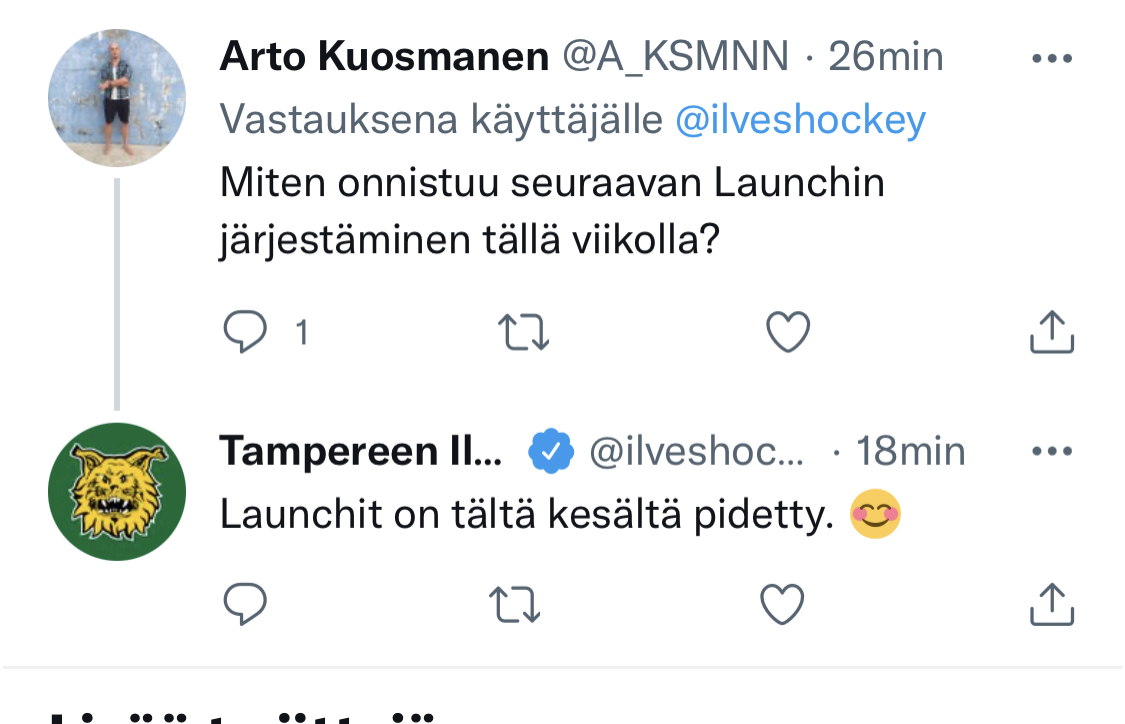Open more options for Ilves reply
This screenshot has height=724, width=1125.
(1051, 452)
